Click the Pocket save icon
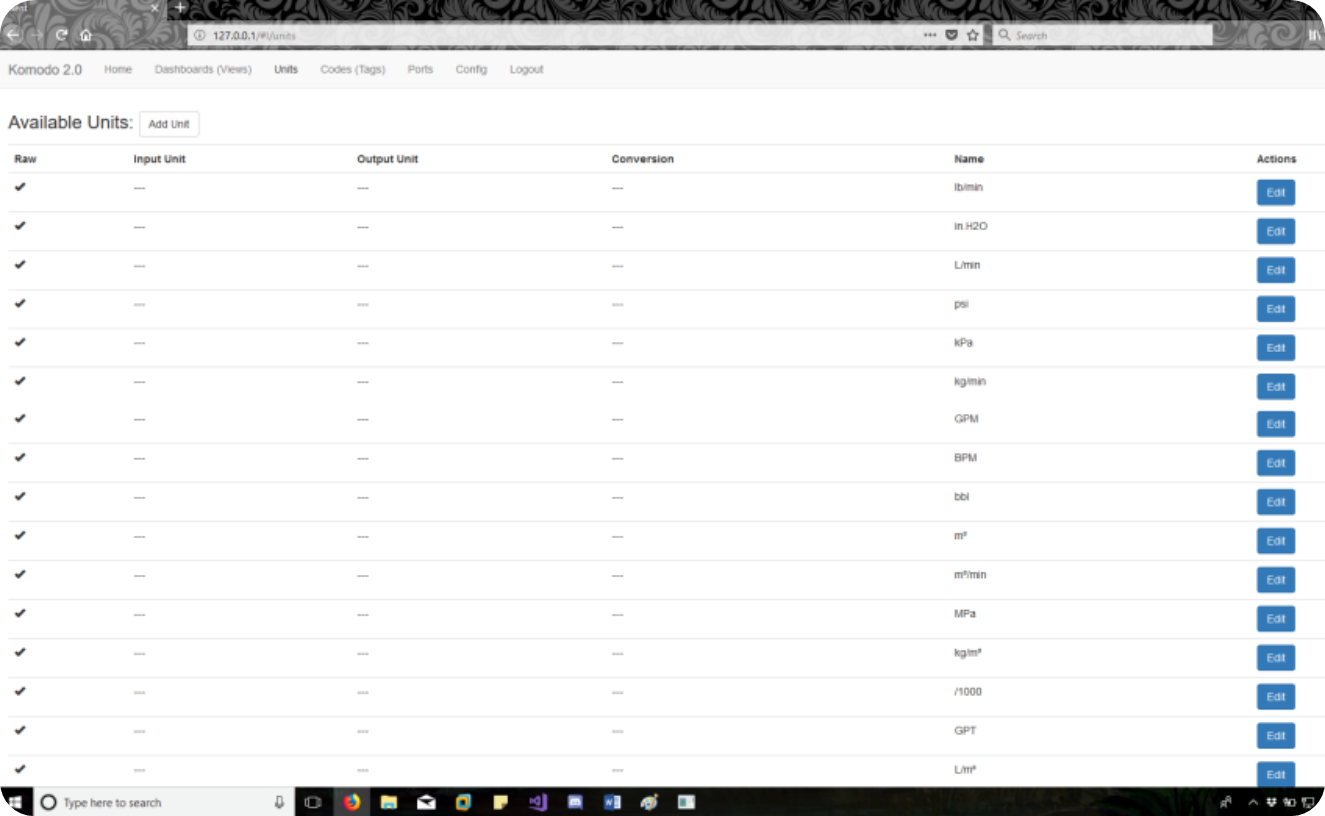Image resolution: width=1325 pixels, height=816 pixels. pos(951,35)
